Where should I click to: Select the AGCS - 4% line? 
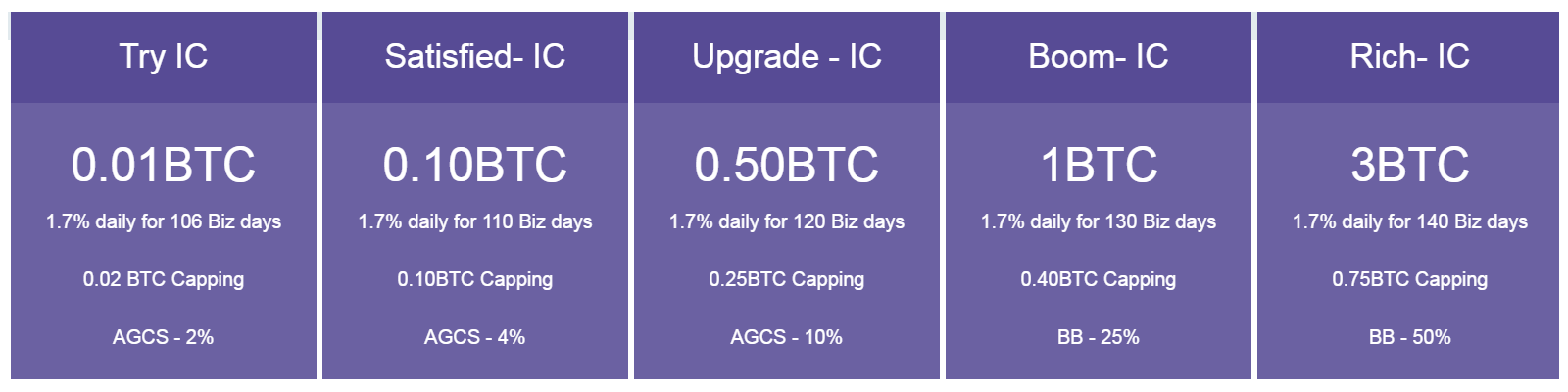[475, 337]
